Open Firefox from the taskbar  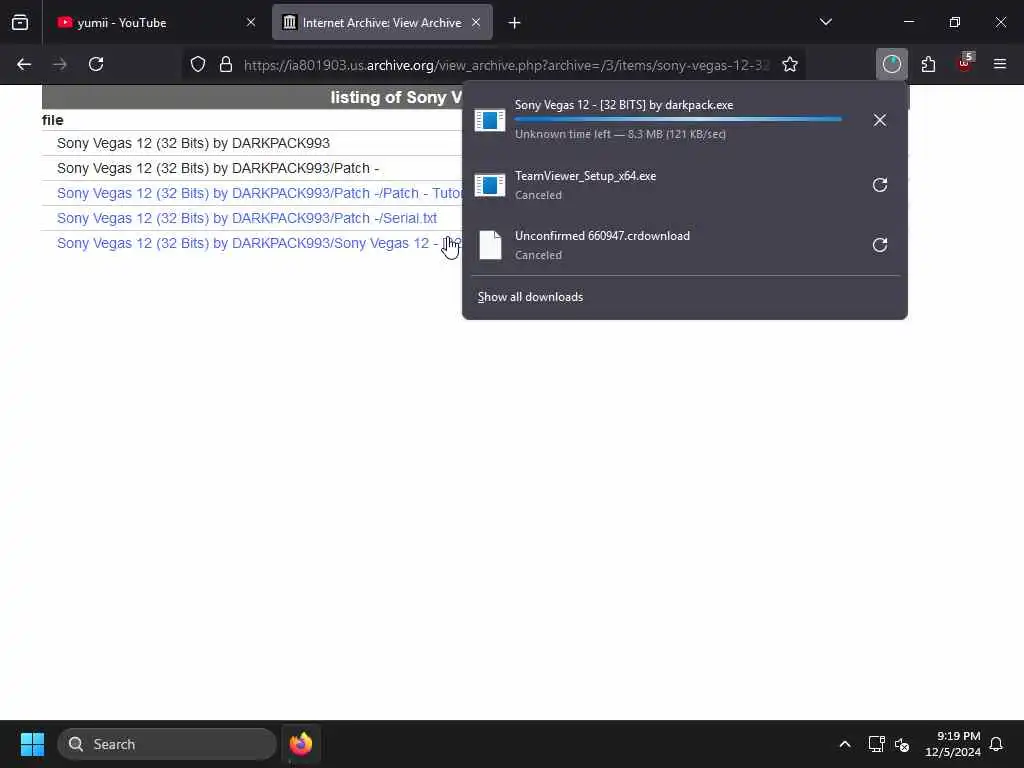[301, 744]
